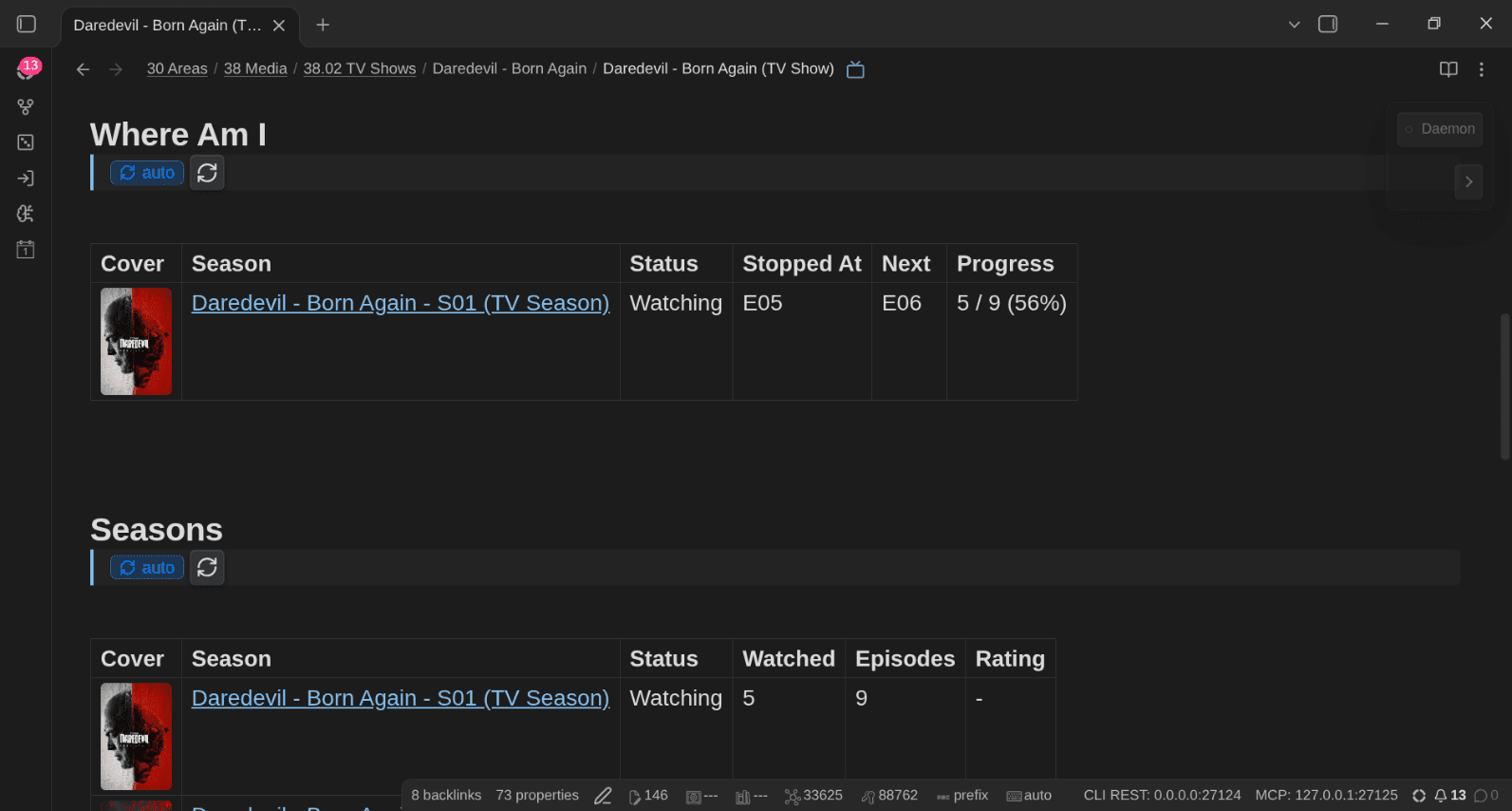Click the TV icon beside the note title
Viewport: 1512px width, 811px height.
click(855, 69)
